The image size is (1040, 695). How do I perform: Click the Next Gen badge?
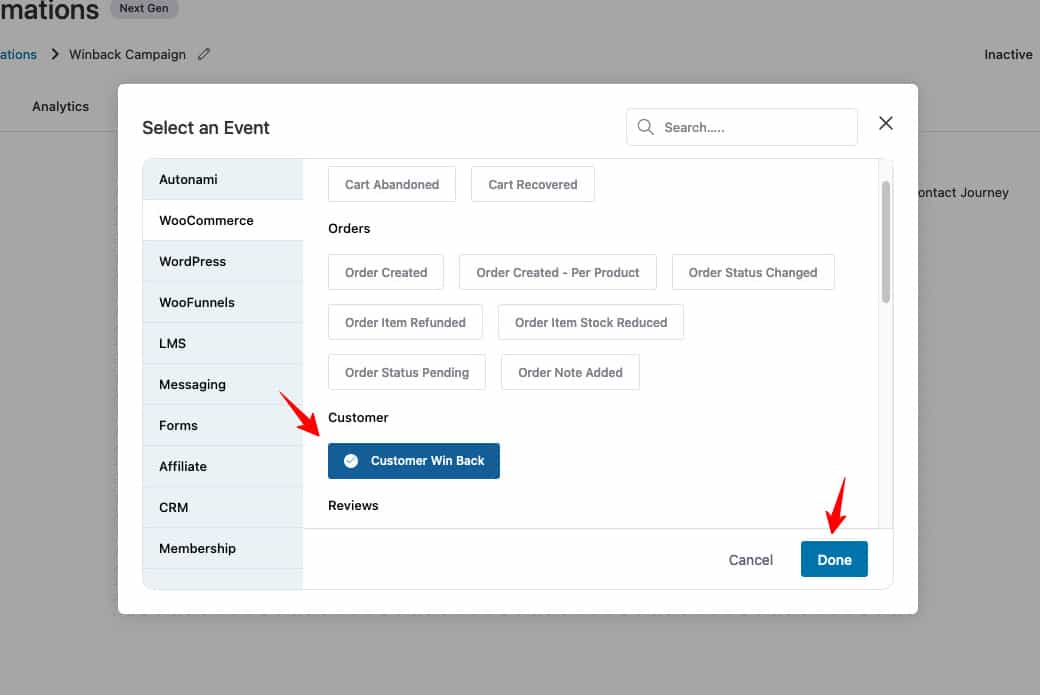click(x=144, y=9)
